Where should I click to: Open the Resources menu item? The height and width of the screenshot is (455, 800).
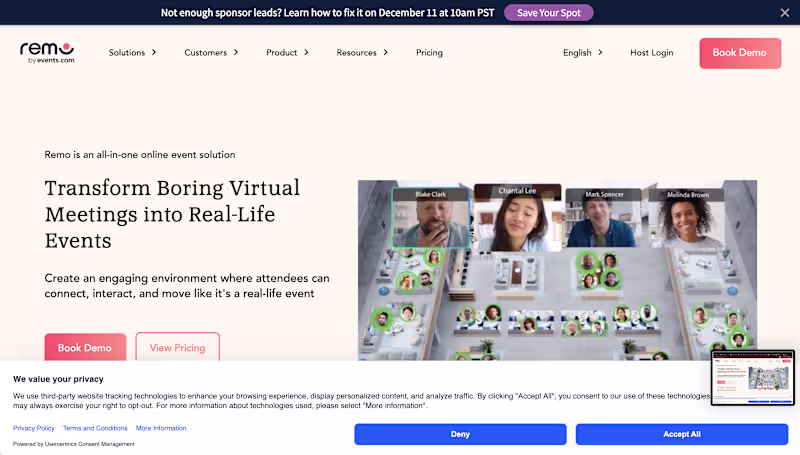click(356, 53)
